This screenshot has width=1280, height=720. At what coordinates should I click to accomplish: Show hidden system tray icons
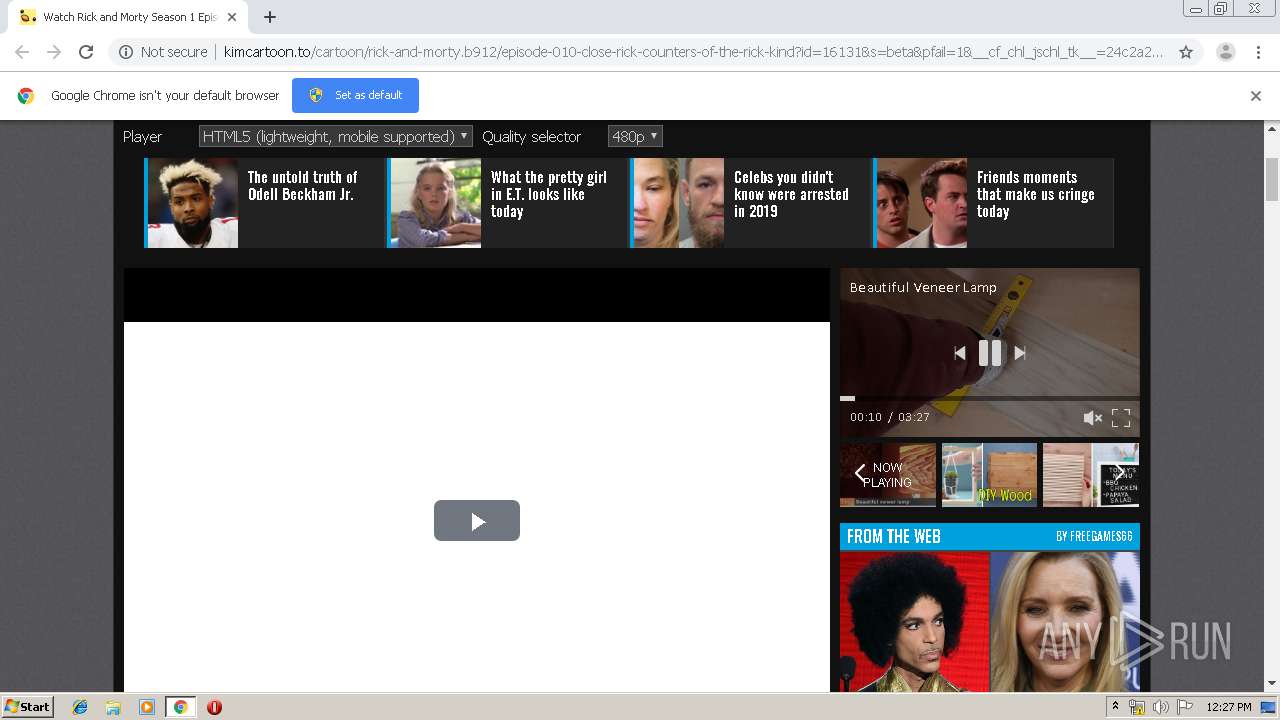(1115, 707)
